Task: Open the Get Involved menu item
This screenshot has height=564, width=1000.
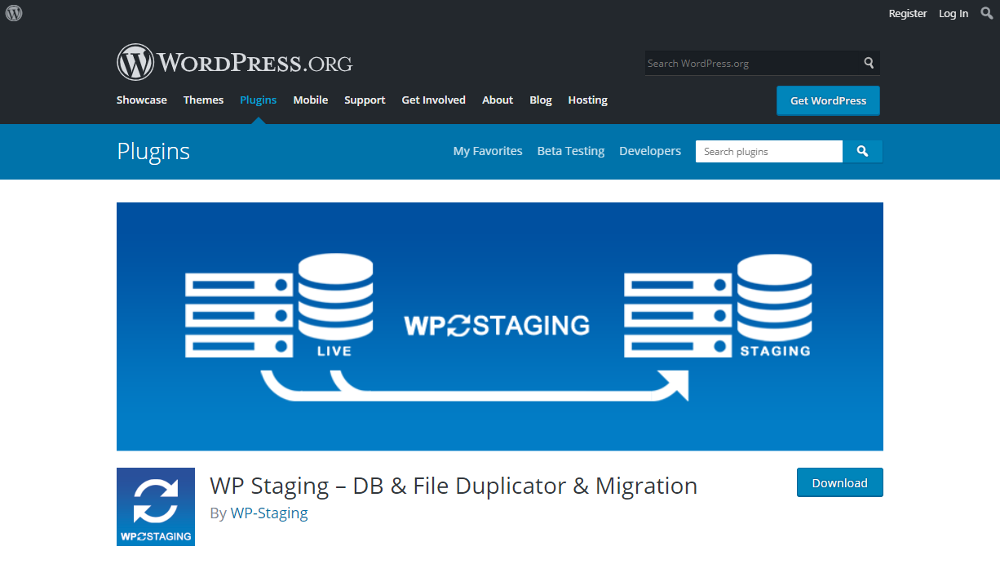Action: [x=434, y=100]
